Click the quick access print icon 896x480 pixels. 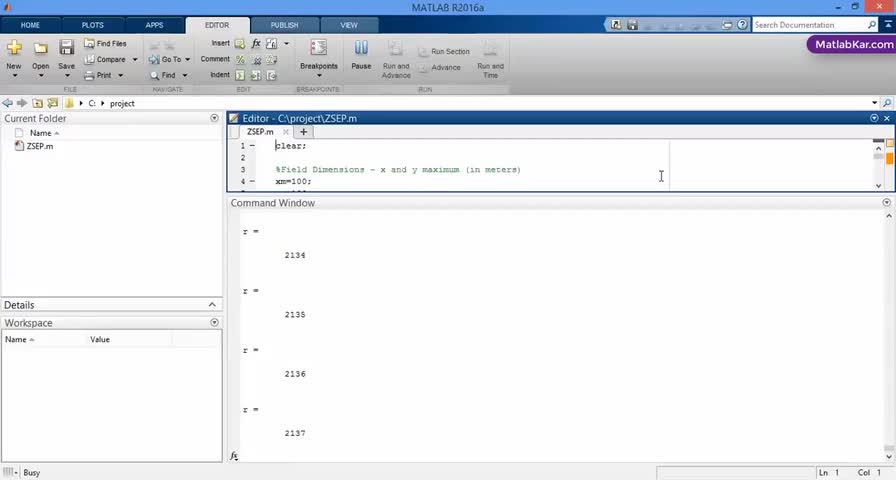pos(726,25)
